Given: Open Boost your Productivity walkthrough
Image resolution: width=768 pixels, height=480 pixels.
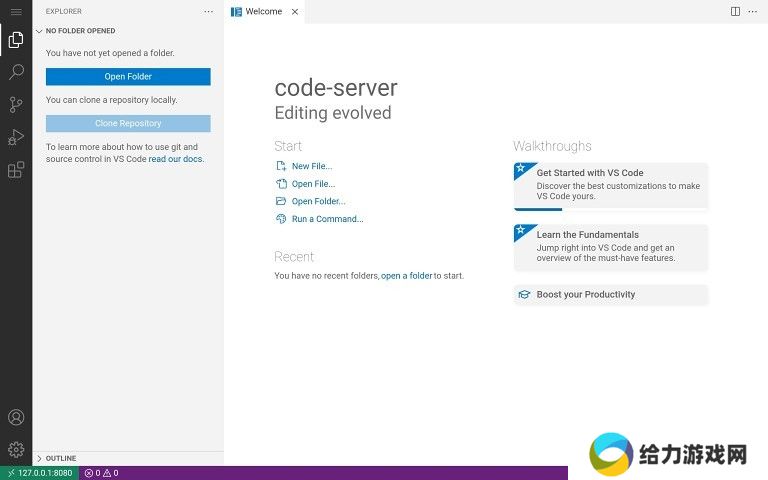Looking at the screenshot, I should (611, 294).
